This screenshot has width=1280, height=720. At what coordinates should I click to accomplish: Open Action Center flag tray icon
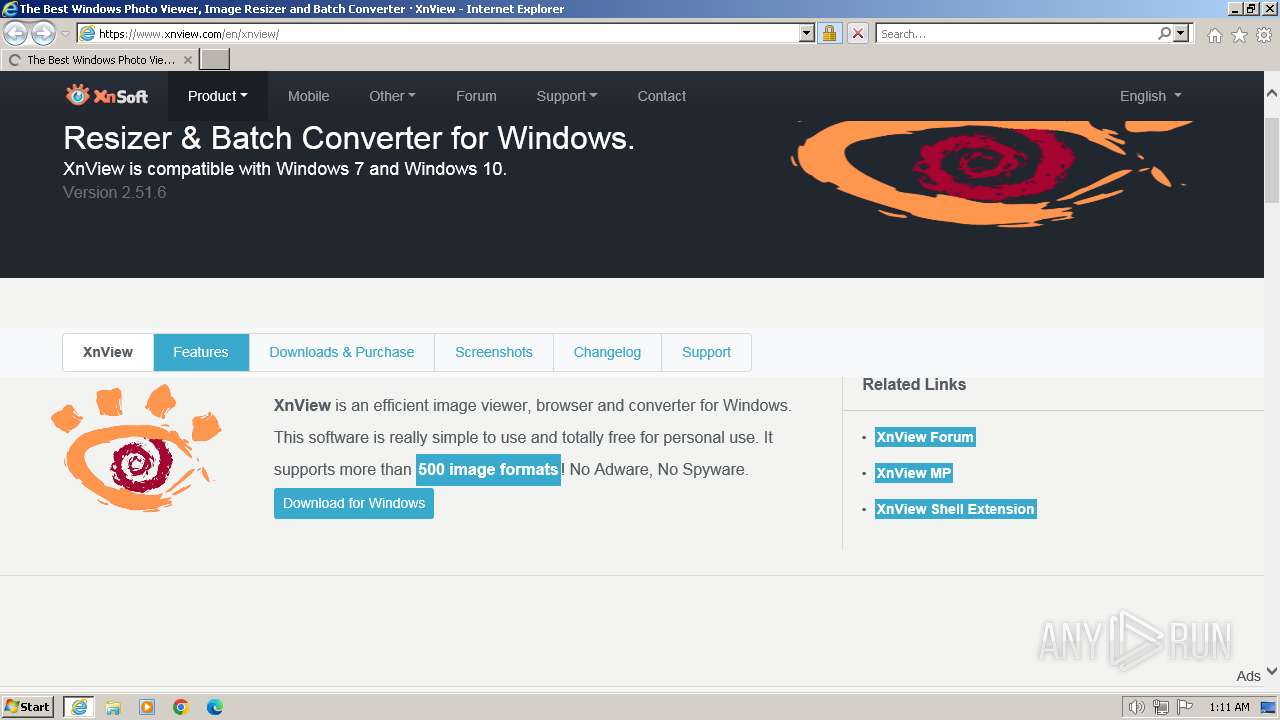(x=1184, y=707)
